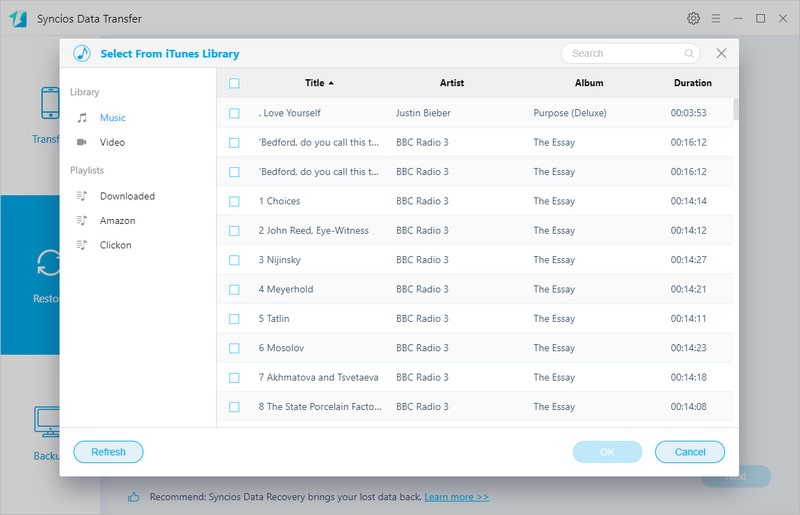Click the Clickon playlist icon
The image size is (800, 515).
point(82,245)
